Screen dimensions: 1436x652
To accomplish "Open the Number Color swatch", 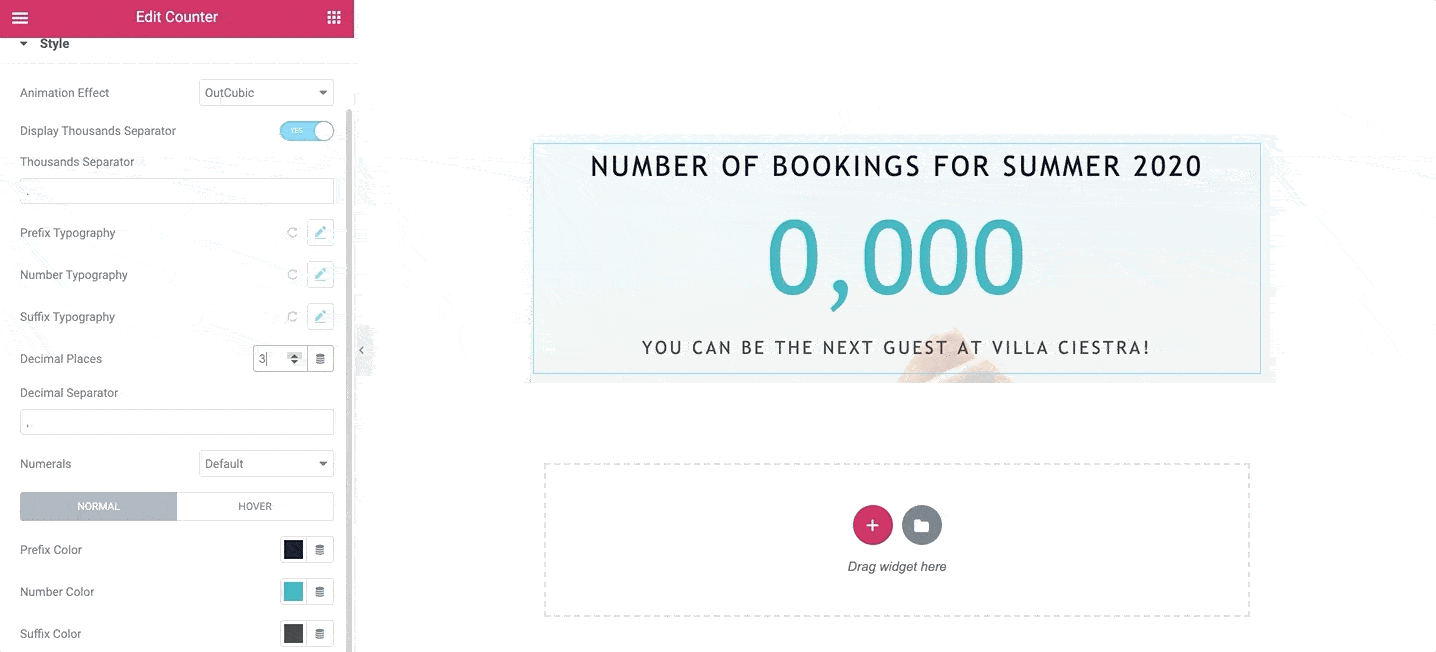I will [293, 592].
